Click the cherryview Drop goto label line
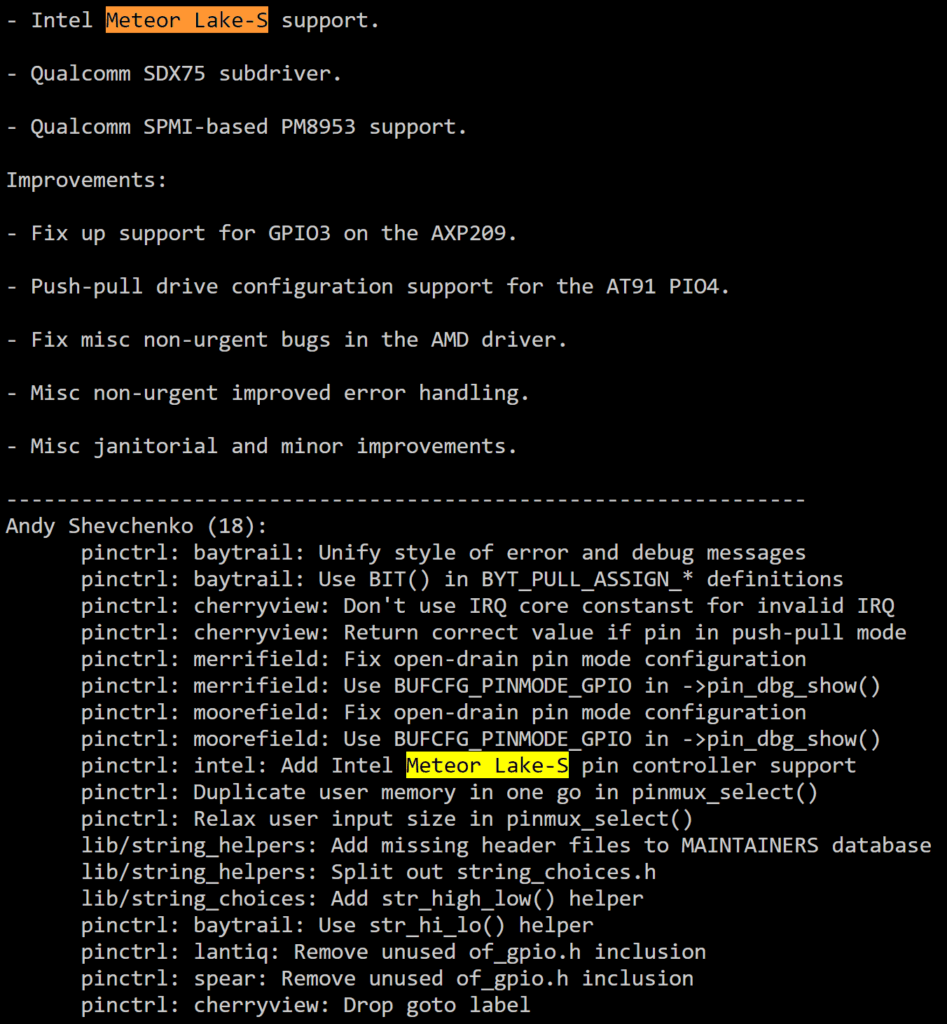 click(306, 1005)
